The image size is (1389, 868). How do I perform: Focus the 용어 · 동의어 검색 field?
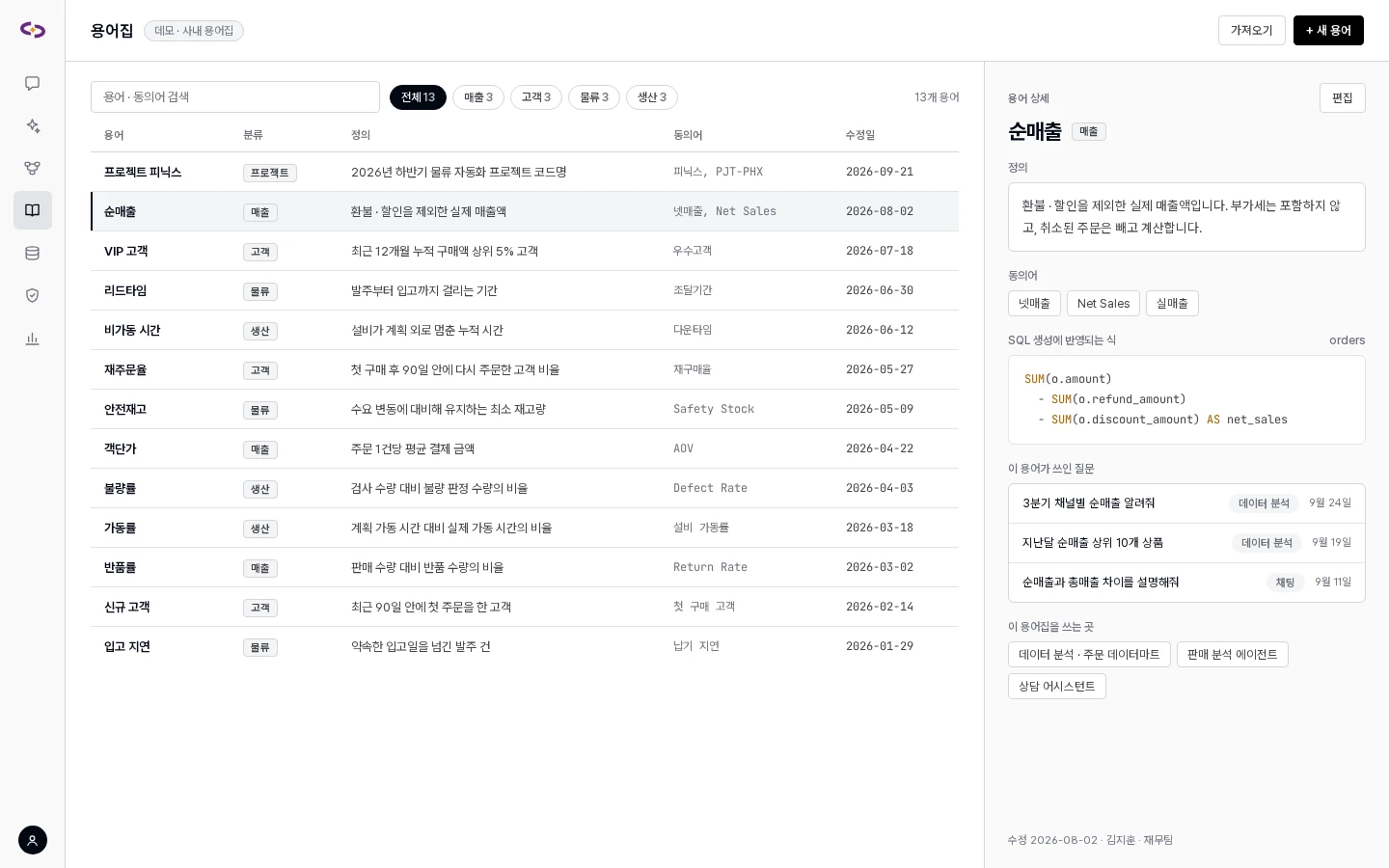pyautogui.click(x=235, y=96)
